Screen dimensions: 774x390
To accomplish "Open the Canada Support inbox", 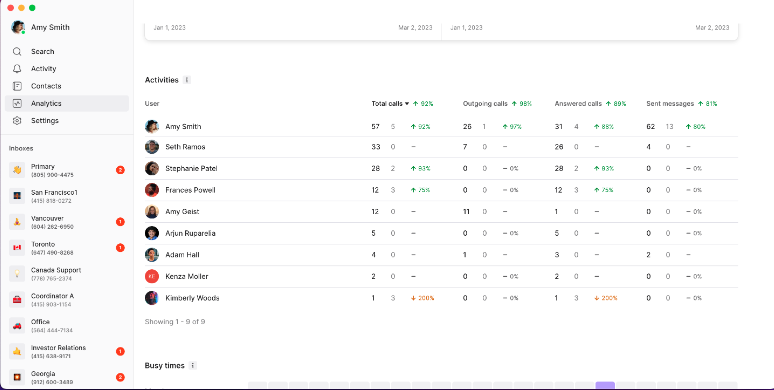I will tap(67, 273).
